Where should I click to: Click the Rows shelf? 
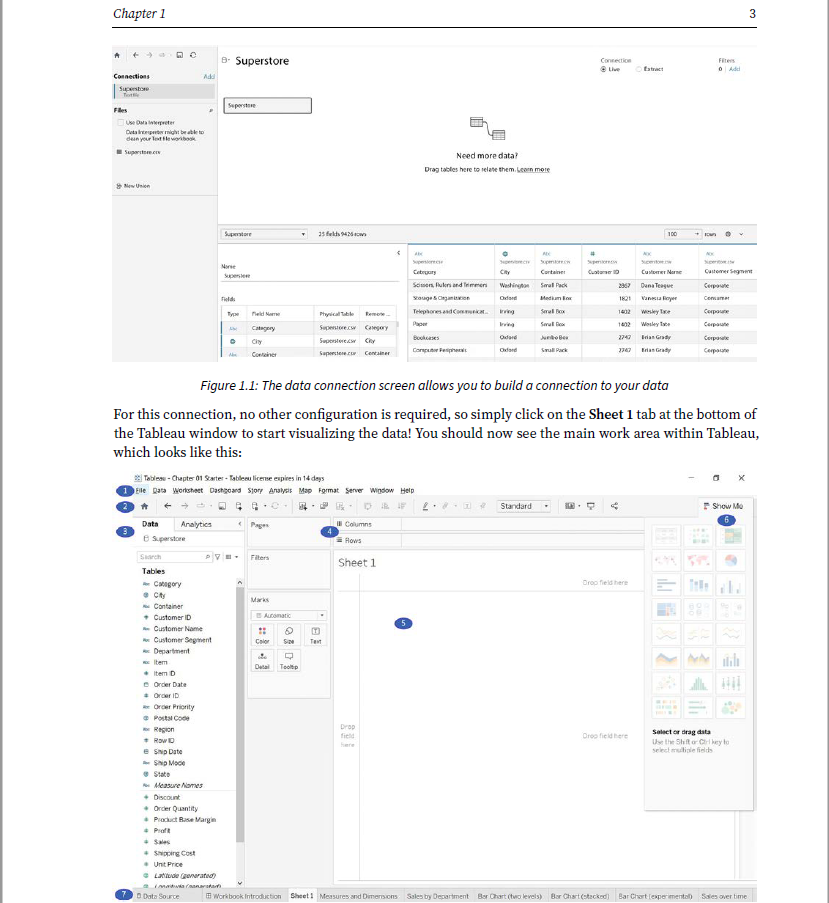489,540
